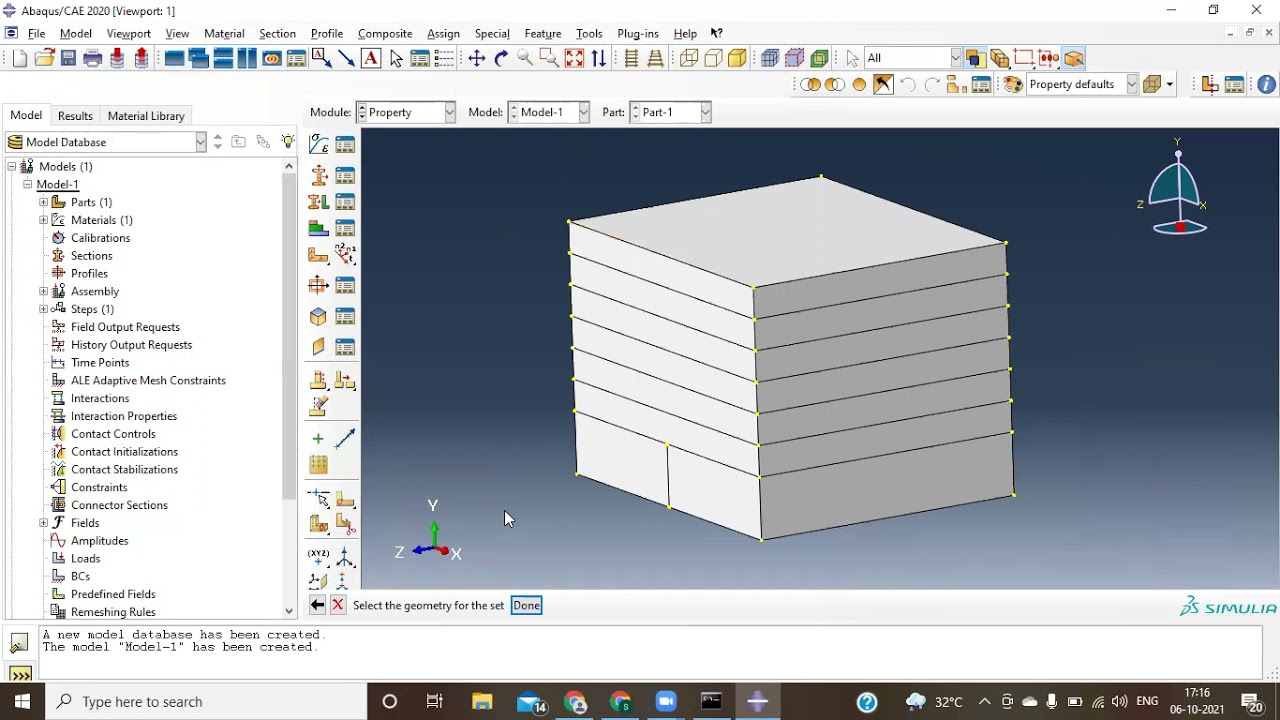Save the model database via floppy icon
The width and height of the screenshot is (1280, 720).
tap(68, 59)
